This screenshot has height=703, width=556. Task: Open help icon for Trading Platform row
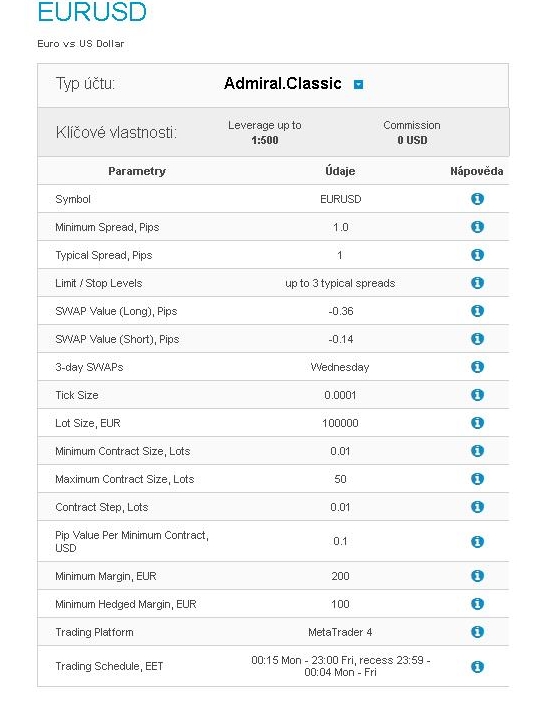pos(477,632)
